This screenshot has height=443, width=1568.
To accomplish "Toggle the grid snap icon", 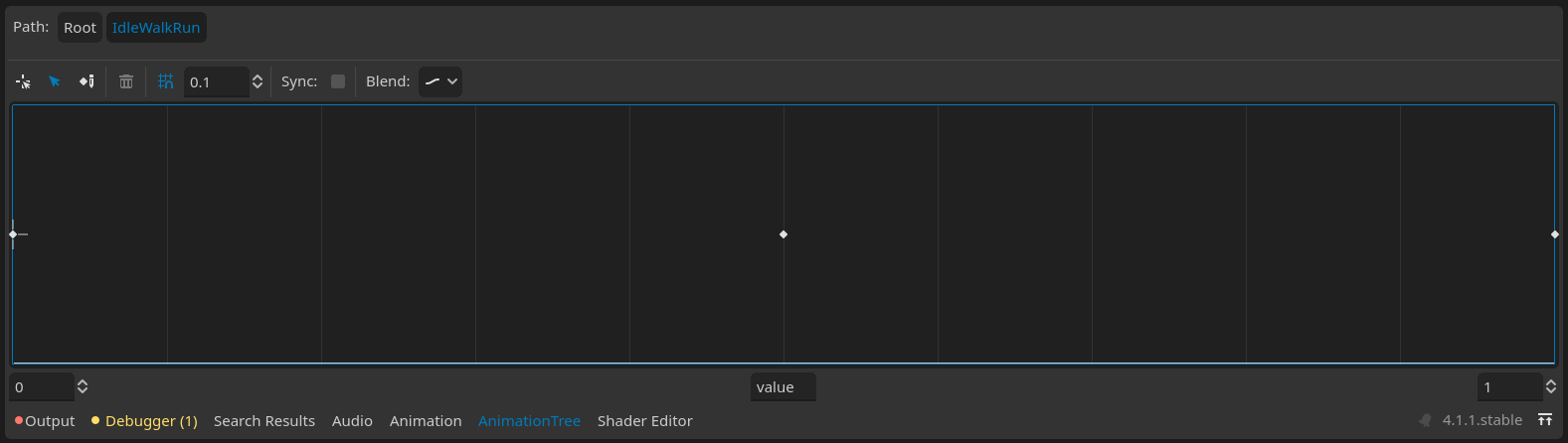I will tap(166, 81).
